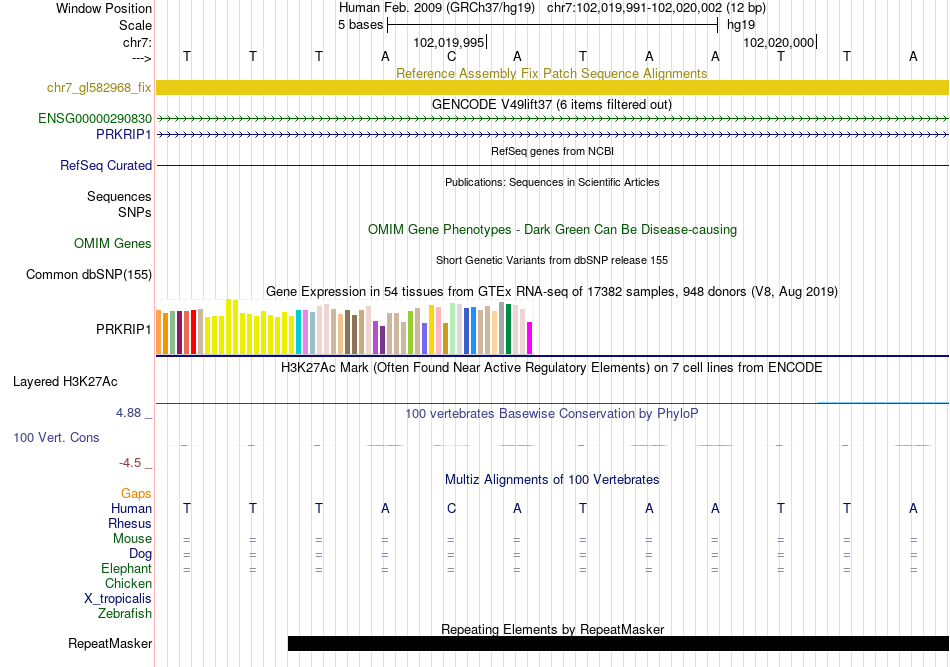Click the 5 bases scale bar label

(x=360, y=25)
